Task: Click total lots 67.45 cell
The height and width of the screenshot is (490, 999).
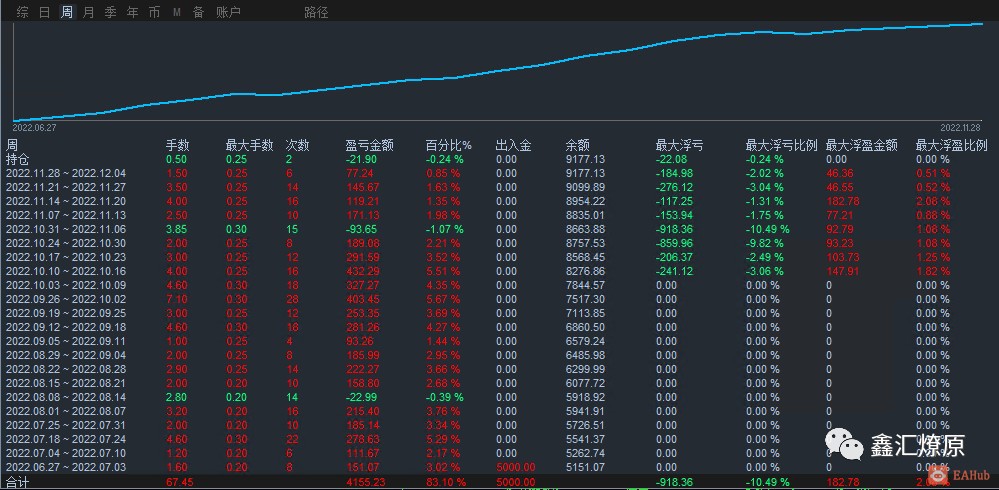Action: click(179, 482)
